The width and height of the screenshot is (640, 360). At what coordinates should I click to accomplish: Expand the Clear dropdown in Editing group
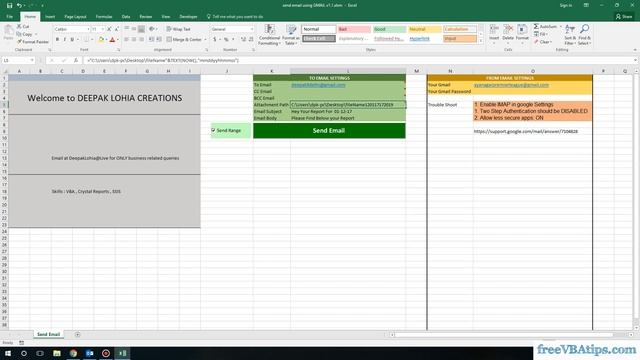[551, 42]
